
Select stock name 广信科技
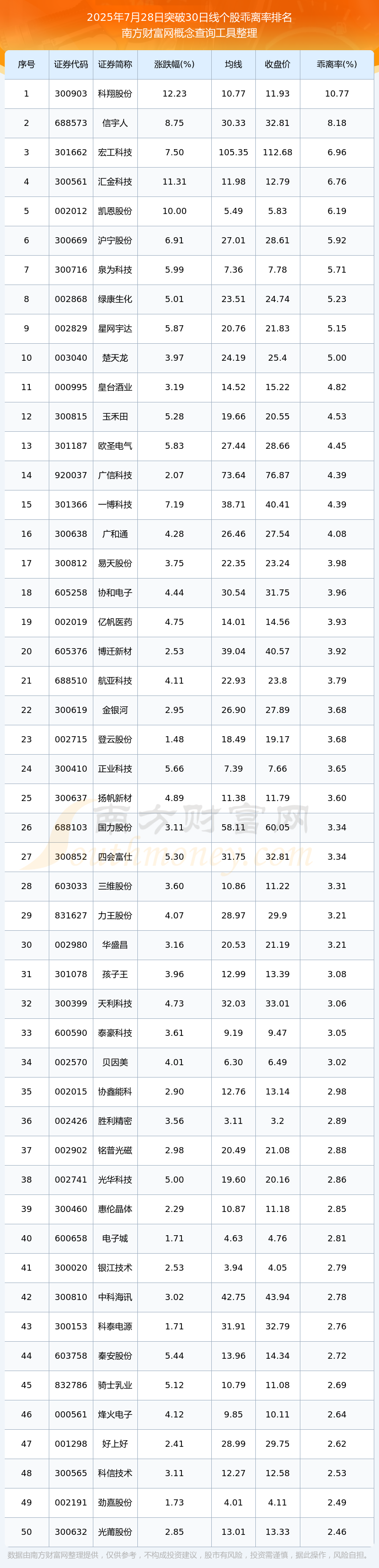(115, 475)
